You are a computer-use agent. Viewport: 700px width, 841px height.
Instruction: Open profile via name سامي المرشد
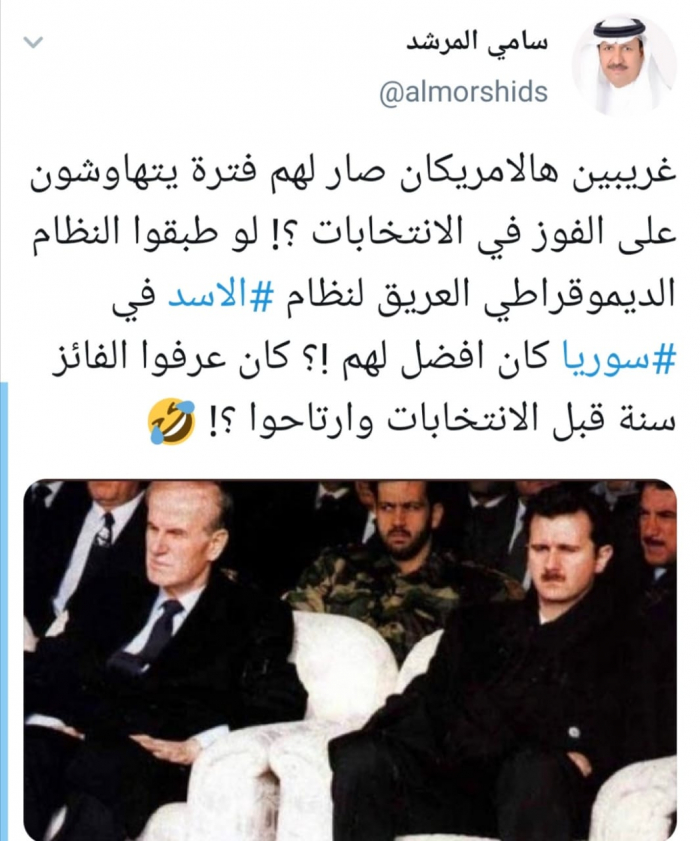pyautogui.click(x=477, y=42)
